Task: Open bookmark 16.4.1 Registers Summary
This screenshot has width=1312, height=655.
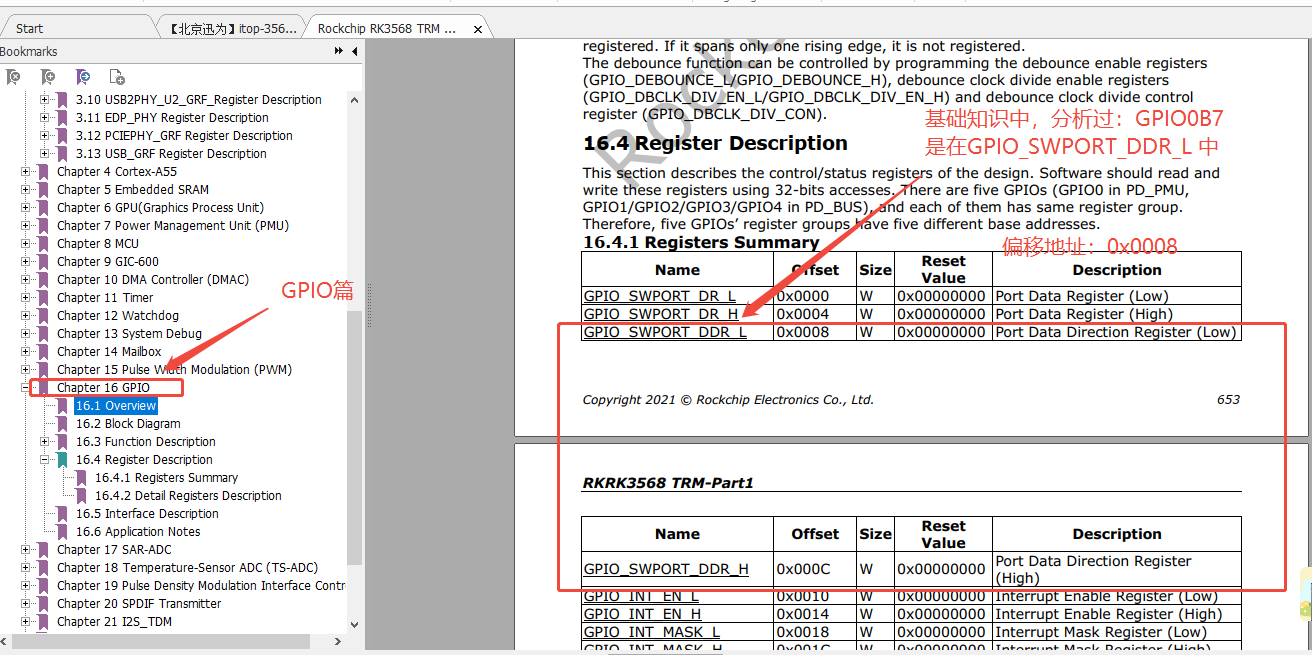Action: pos(166,478)
